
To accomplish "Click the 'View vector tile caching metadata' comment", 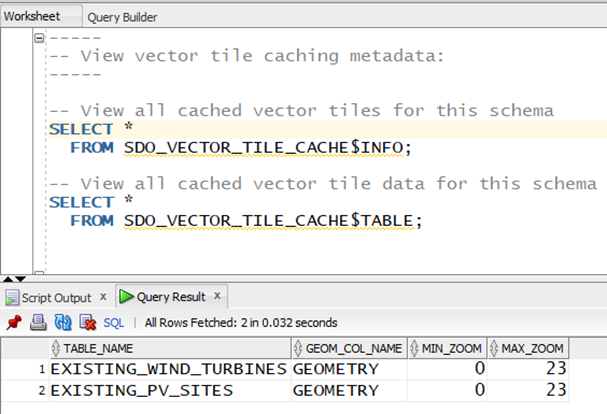I will tap(247, 56).
